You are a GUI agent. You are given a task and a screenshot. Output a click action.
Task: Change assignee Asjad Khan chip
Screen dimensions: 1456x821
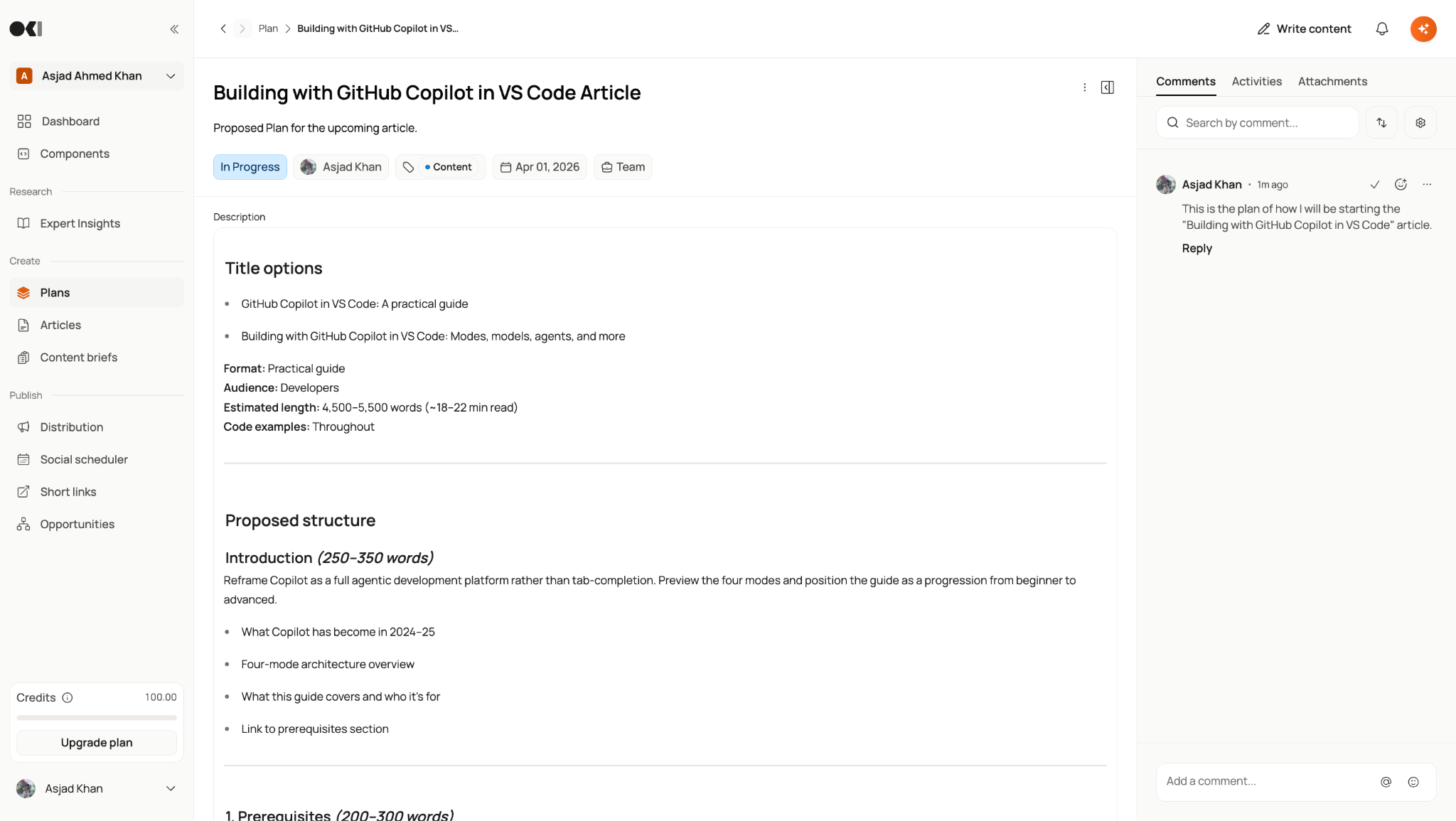(341, 167)
